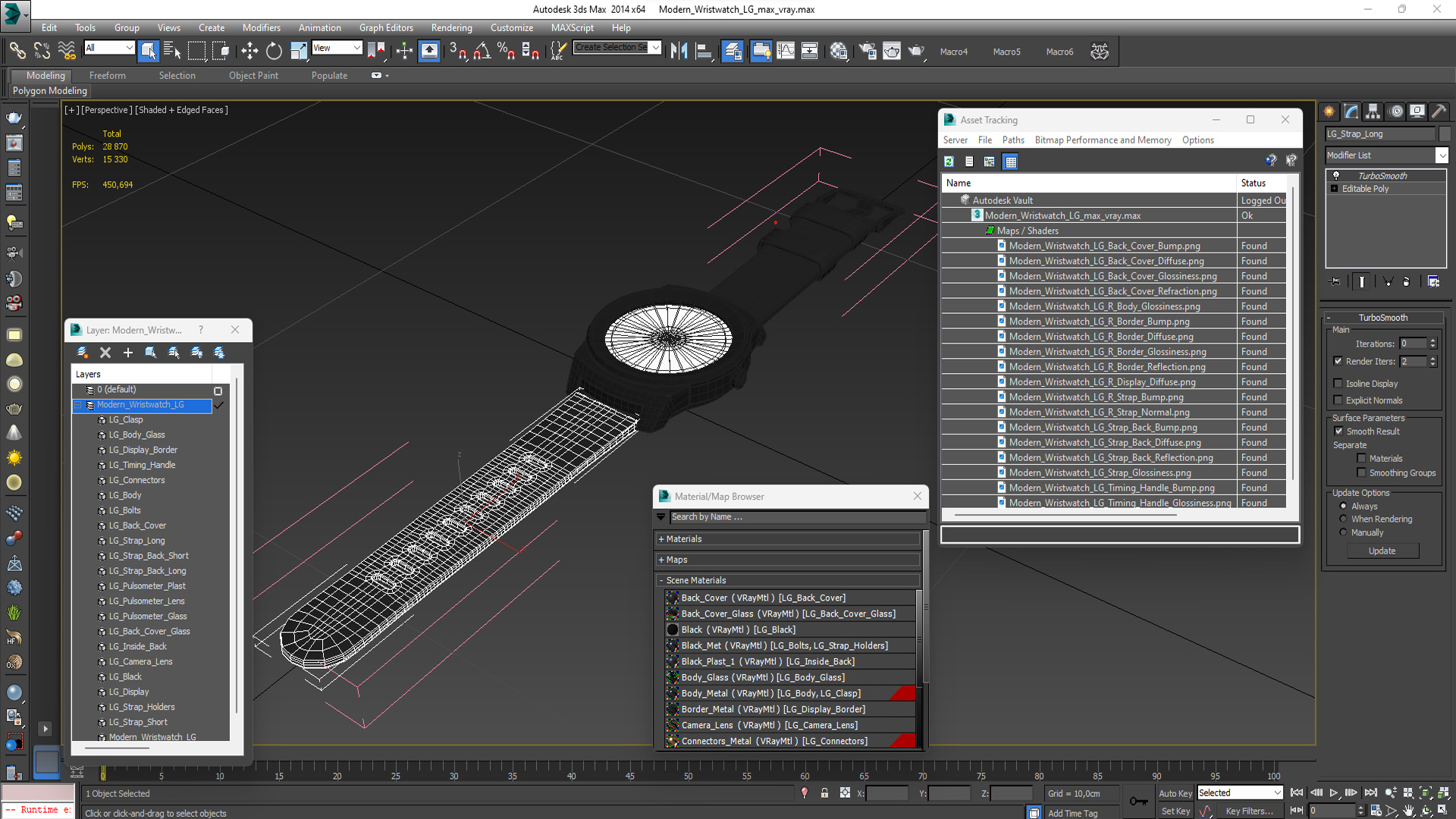The width and height of the screenshot is (1456, 819).
Task: Open the key mode Selected dropdown
Action: click(1240, 792)
